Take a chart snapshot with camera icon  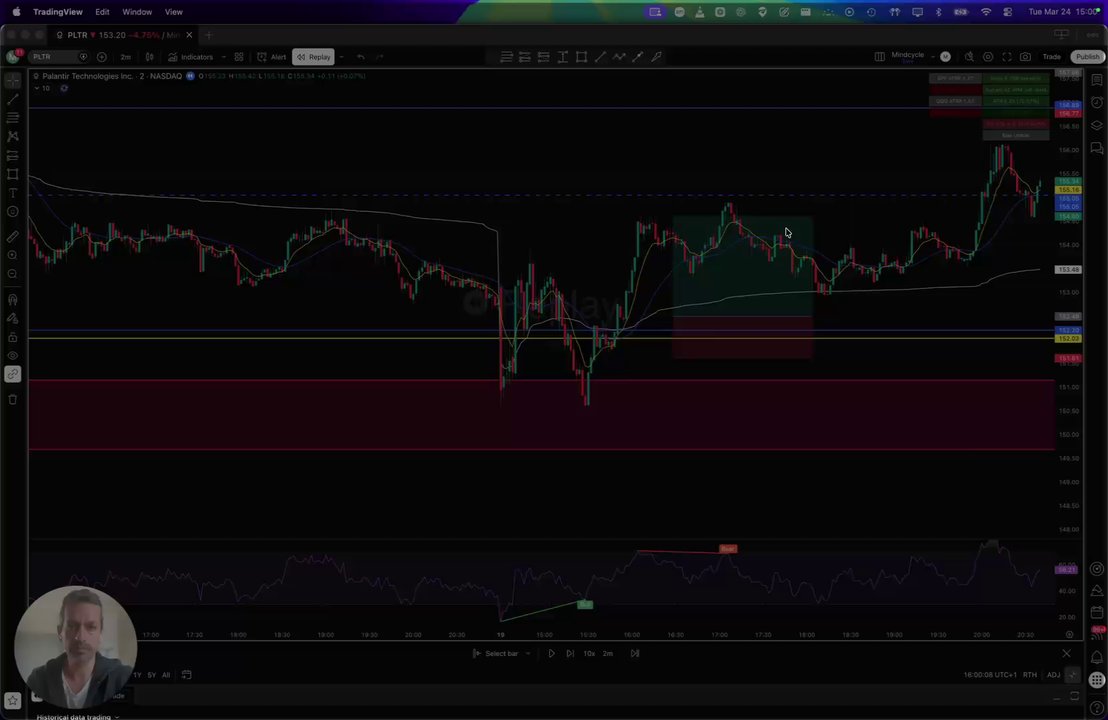tap(1025, 57)
